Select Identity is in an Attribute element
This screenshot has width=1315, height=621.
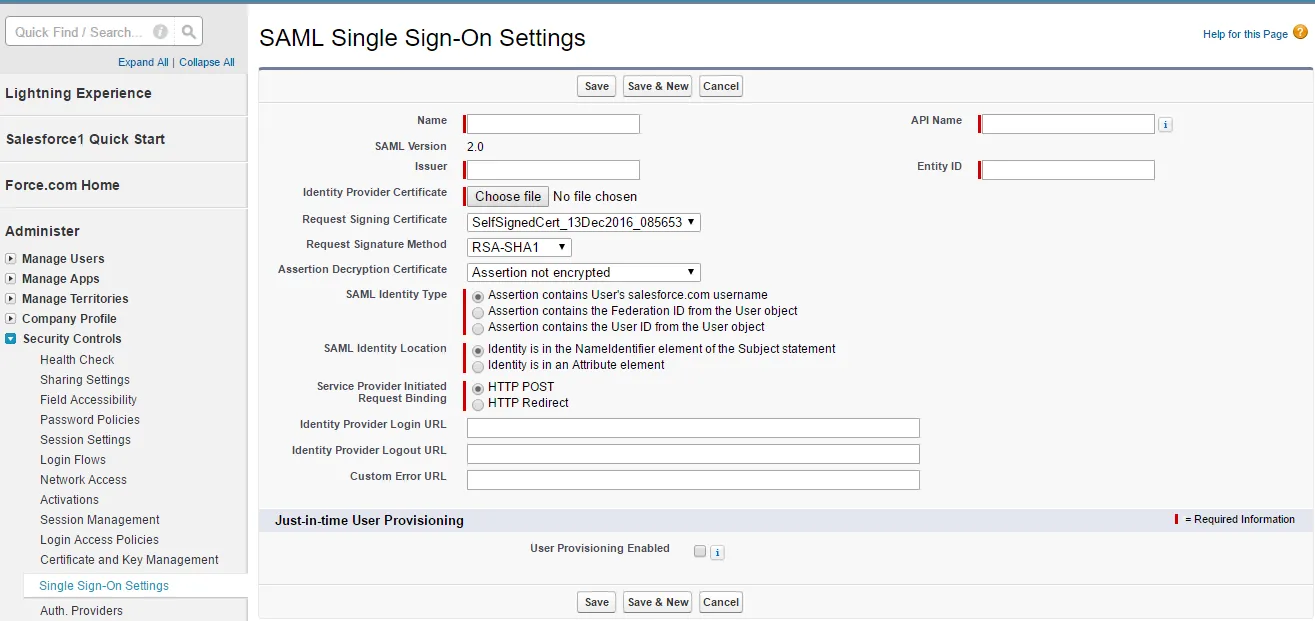click(478, 366)
